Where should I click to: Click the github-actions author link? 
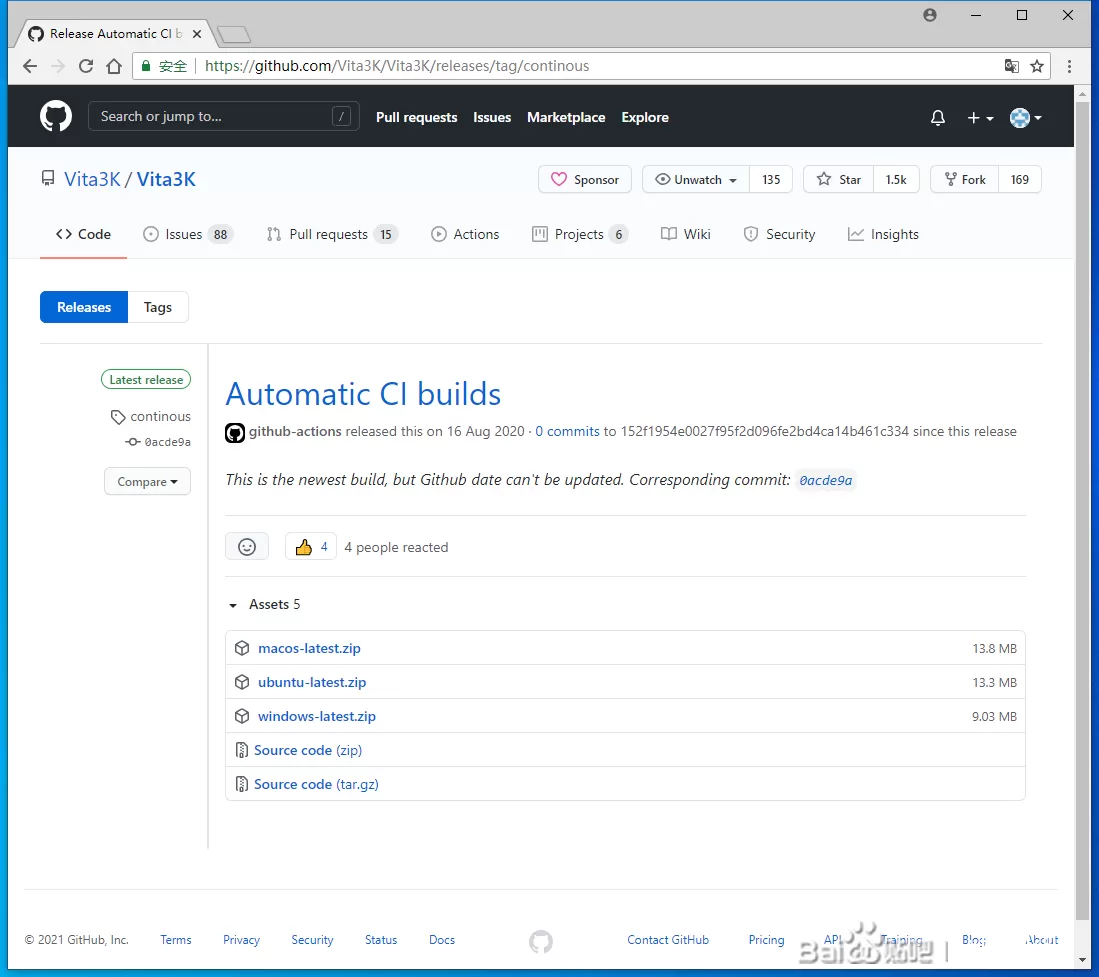(x=295, y=431)
